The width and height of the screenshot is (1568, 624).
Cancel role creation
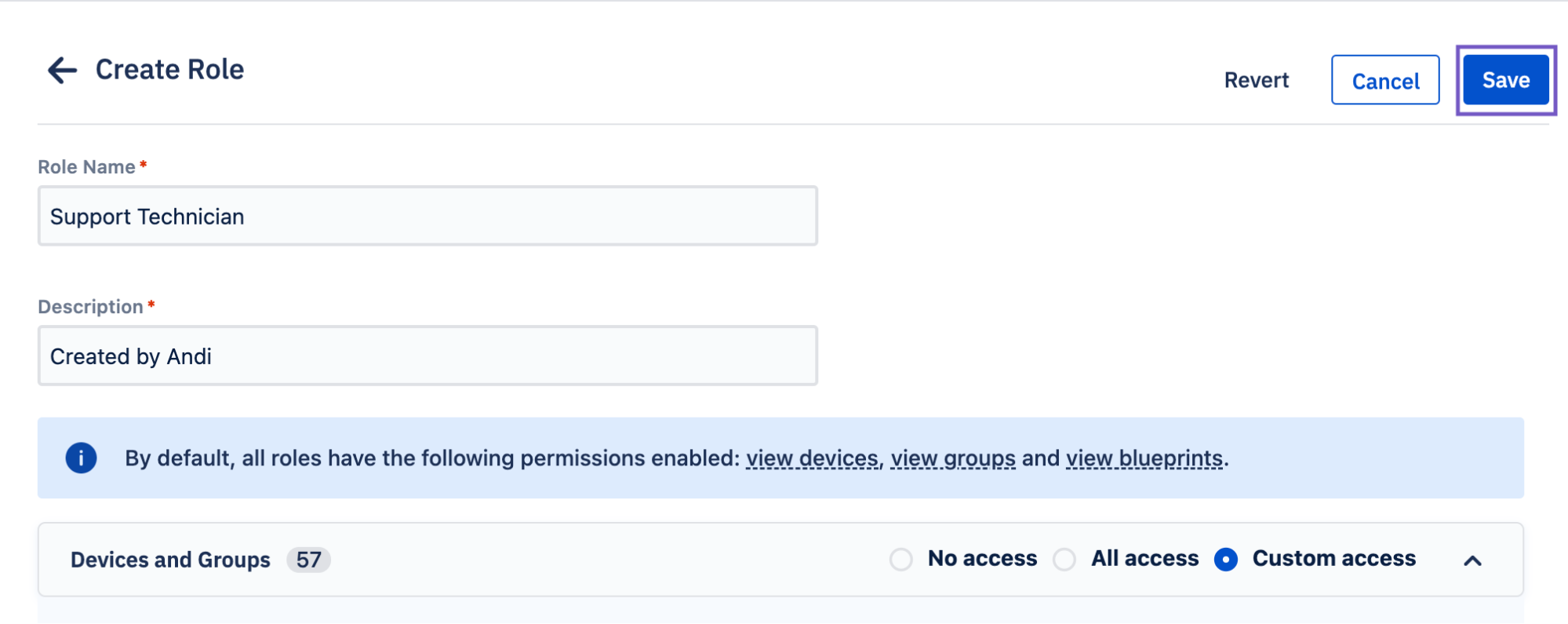pyautogui.click(x=1385, y=80)
